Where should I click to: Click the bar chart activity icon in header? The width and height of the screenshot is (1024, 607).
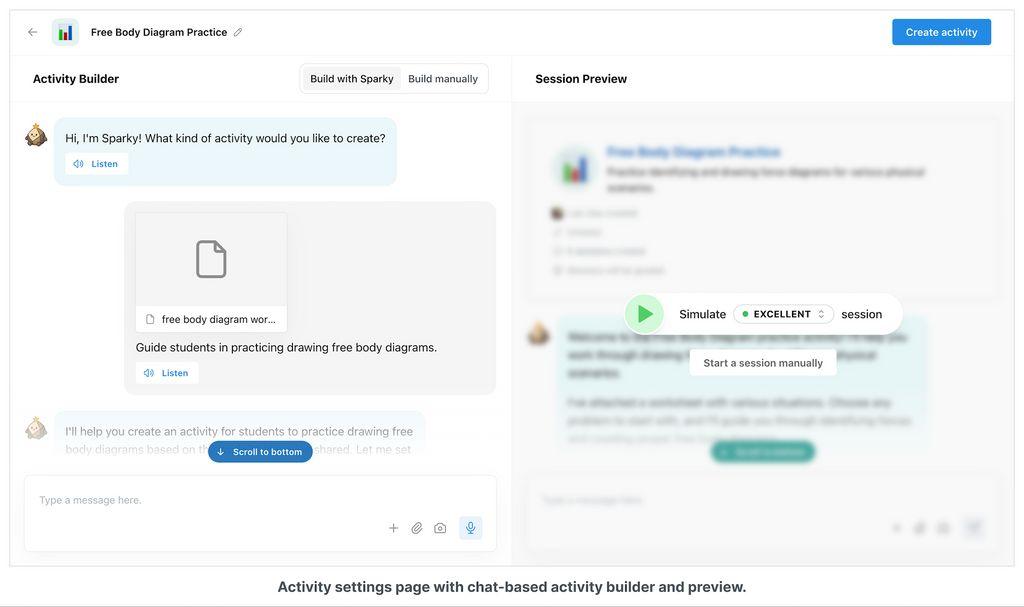click(65, 32)
